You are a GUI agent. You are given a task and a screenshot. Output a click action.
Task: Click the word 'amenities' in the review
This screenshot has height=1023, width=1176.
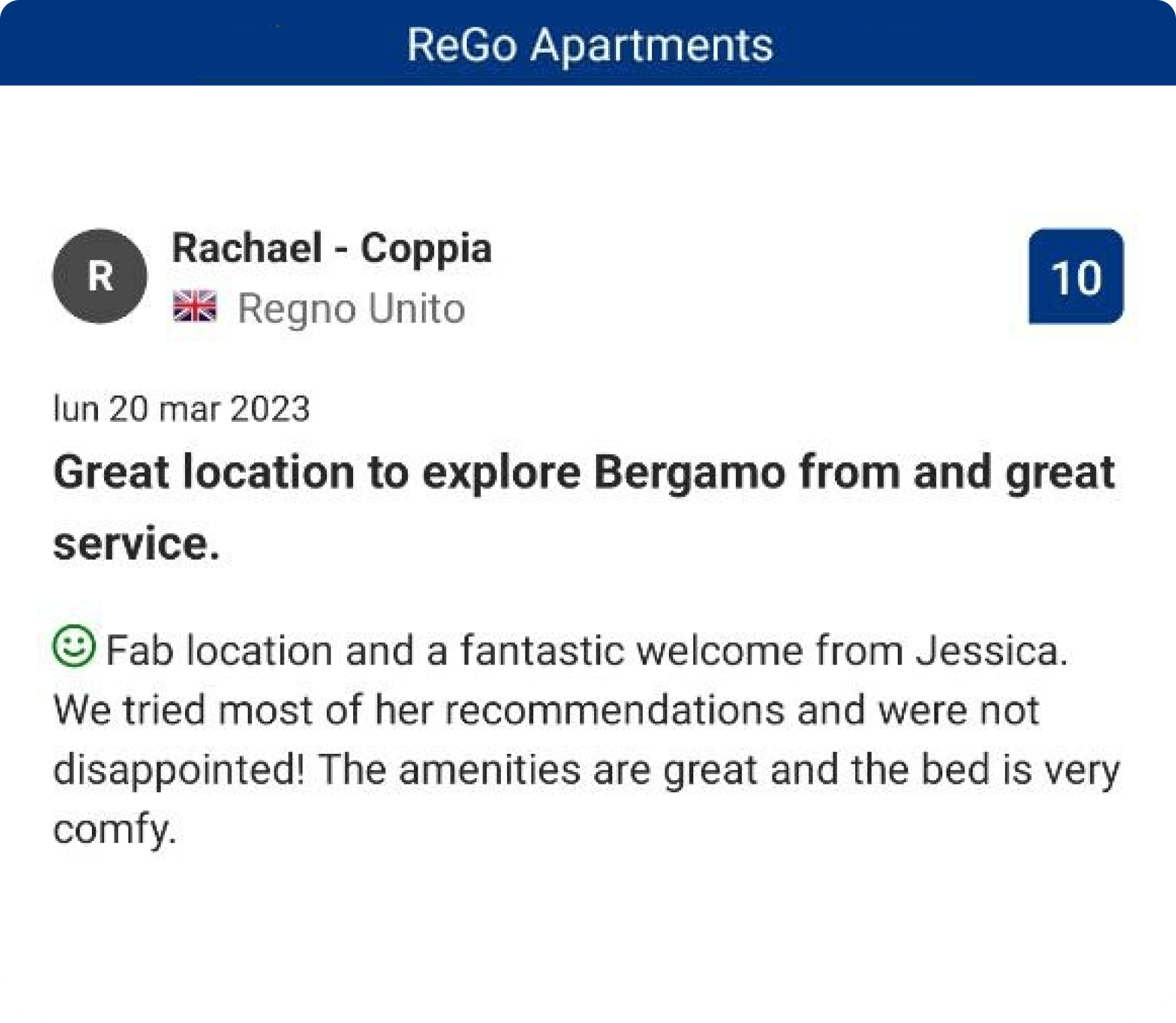(490, 770)
